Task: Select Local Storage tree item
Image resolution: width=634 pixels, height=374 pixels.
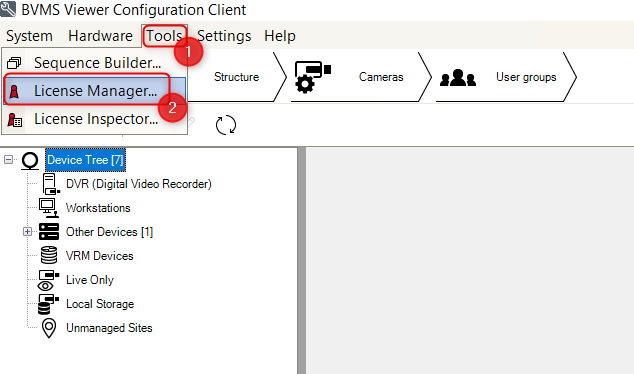Action: click(100, 304)
